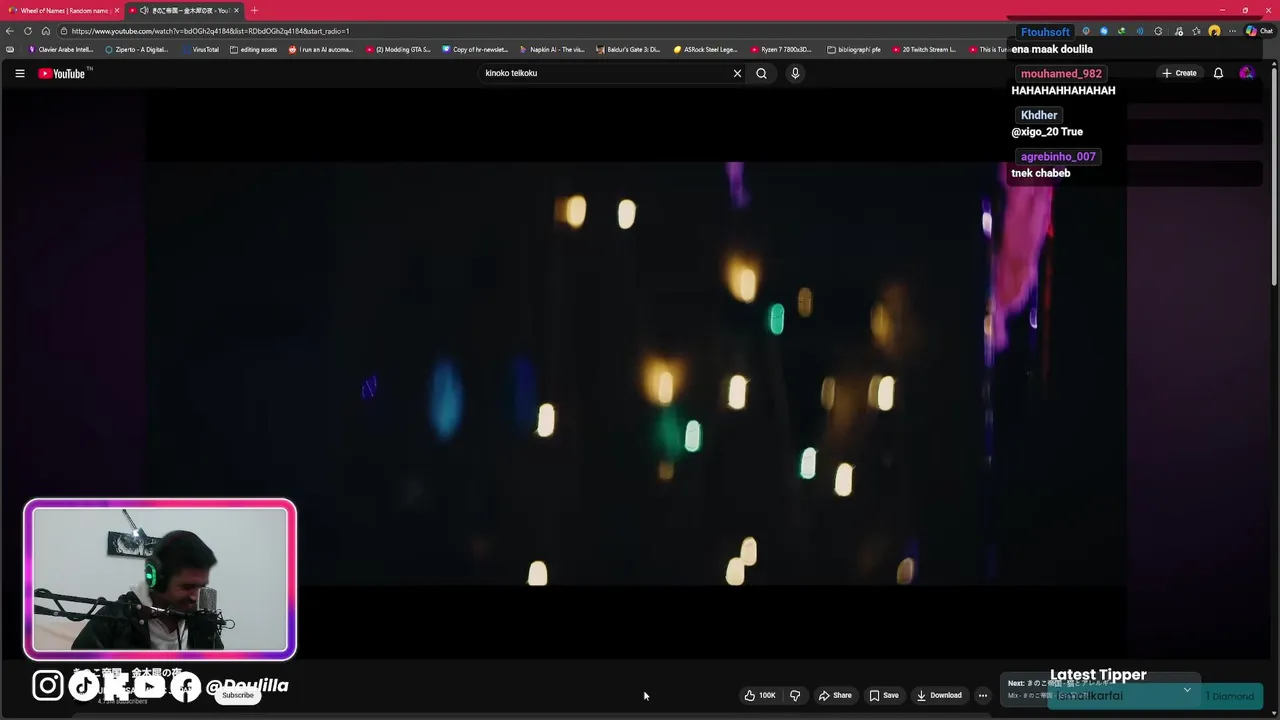The image size is (1280, 720).
Task: Switch to the Wheel of Names tab
Action: (60, 10)
